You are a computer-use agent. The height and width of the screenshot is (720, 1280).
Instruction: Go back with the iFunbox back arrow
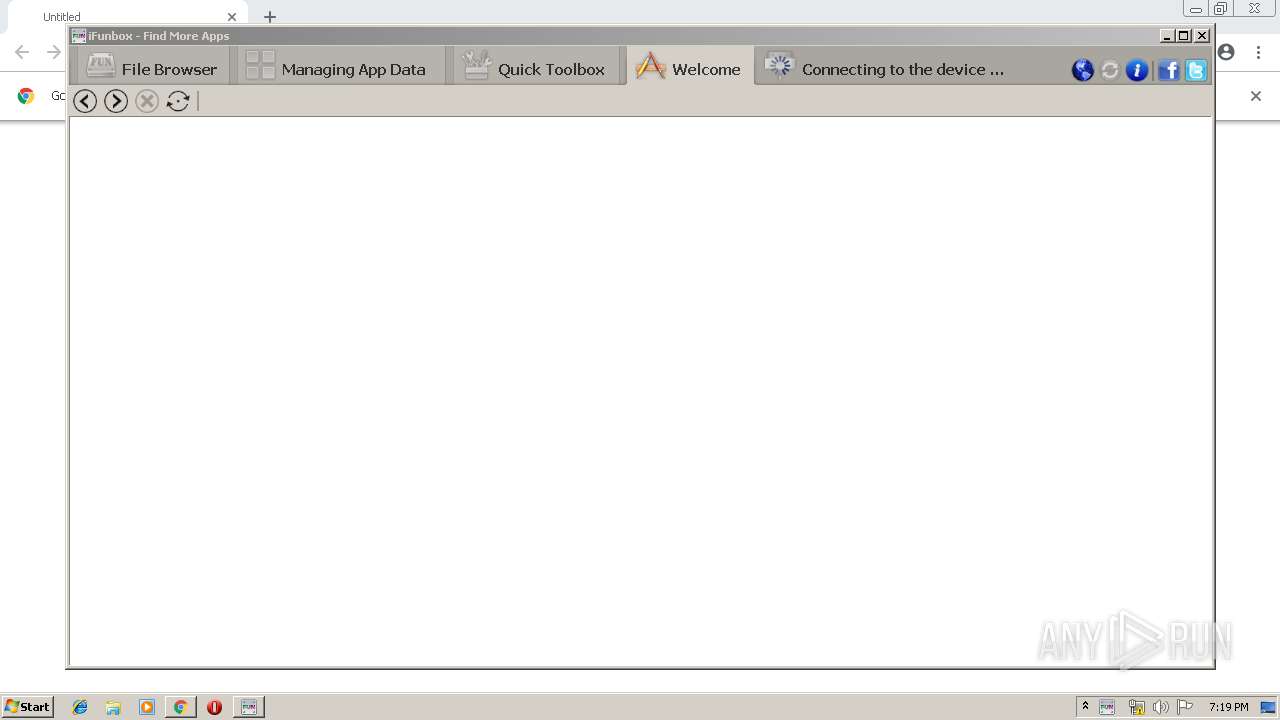click(85, 101)
